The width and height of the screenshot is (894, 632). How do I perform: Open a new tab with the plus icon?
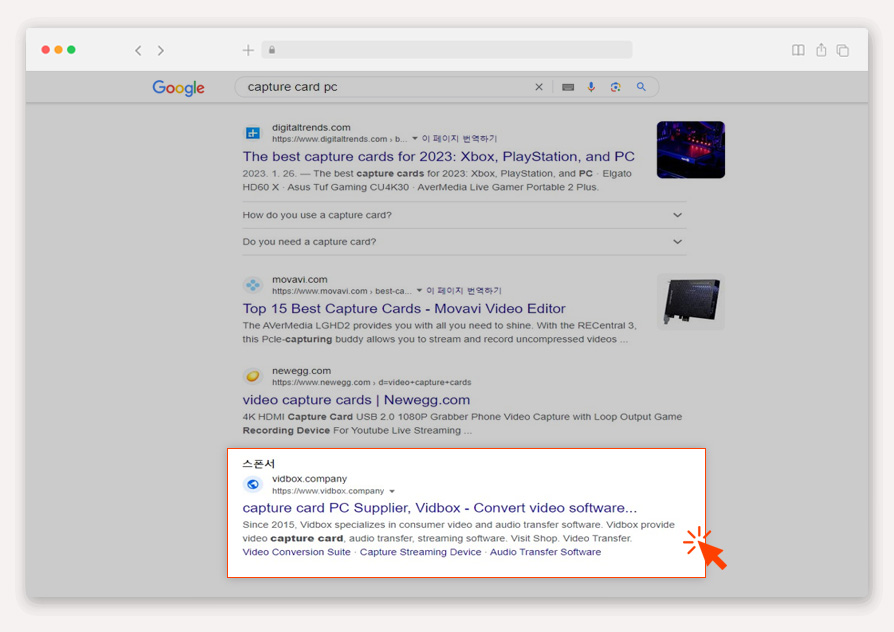click(248, 50)
